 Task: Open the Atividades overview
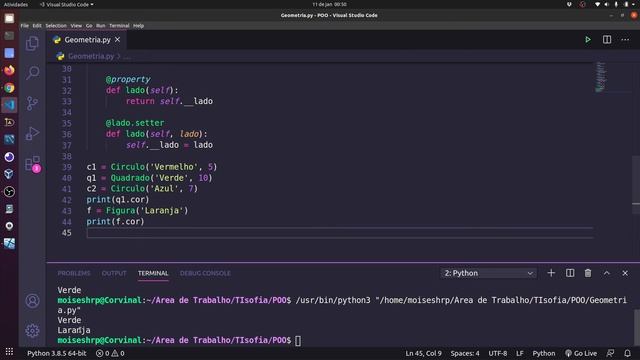16,4
